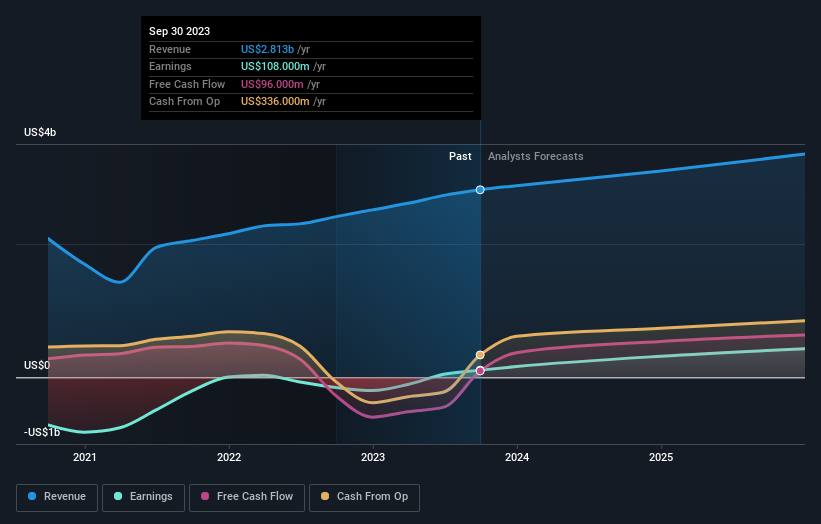Image resolution: width=821 pixels, height=524 pixels.
Task: Click the US$108.000m earnings value in tooltip
Action: [275, 66]
